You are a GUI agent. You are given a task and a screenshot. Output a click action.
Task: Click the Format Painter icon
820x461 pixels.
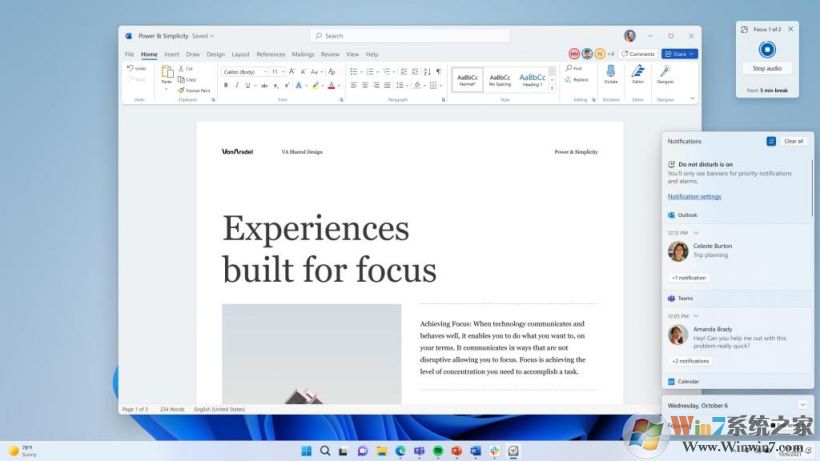pos(180,90)
